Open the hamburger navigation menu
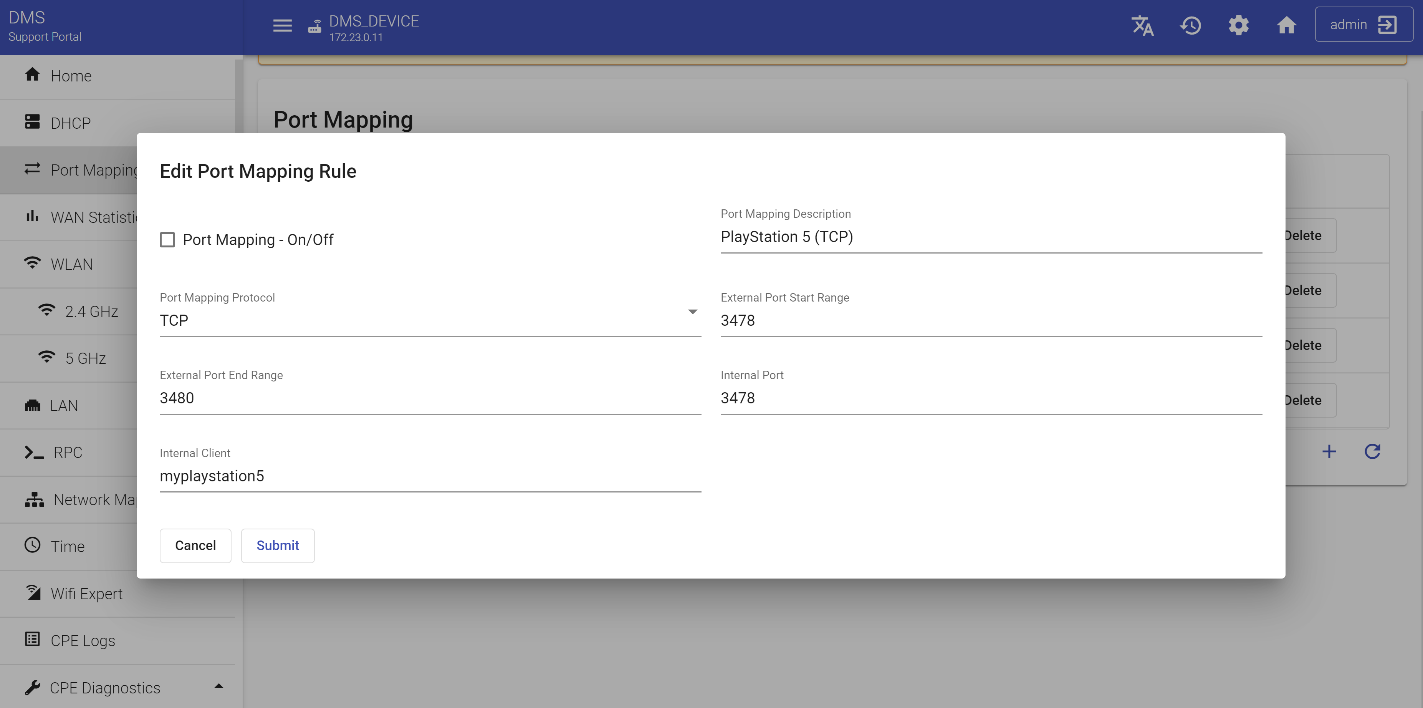Viewport: 1423px width, 708px height. pyautogui.click(x=283, y=26)
